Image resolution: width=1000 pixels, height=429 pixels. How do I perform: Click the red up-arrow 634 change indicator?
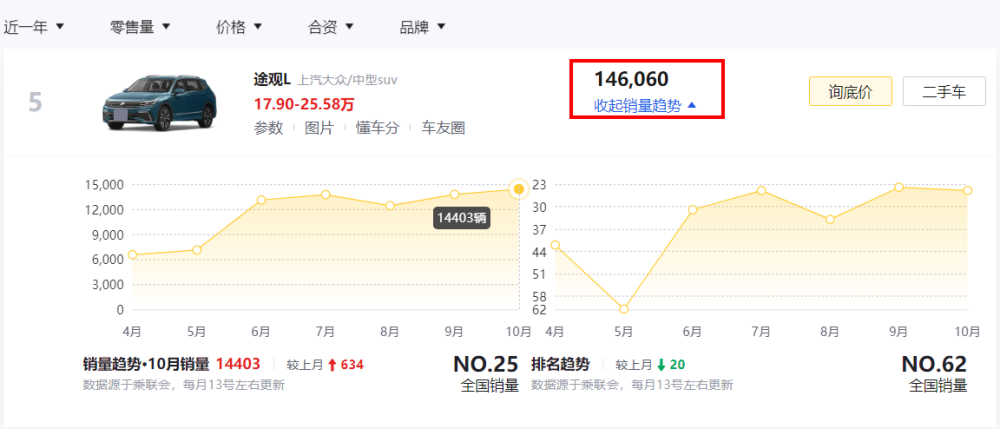coord(346,365)
